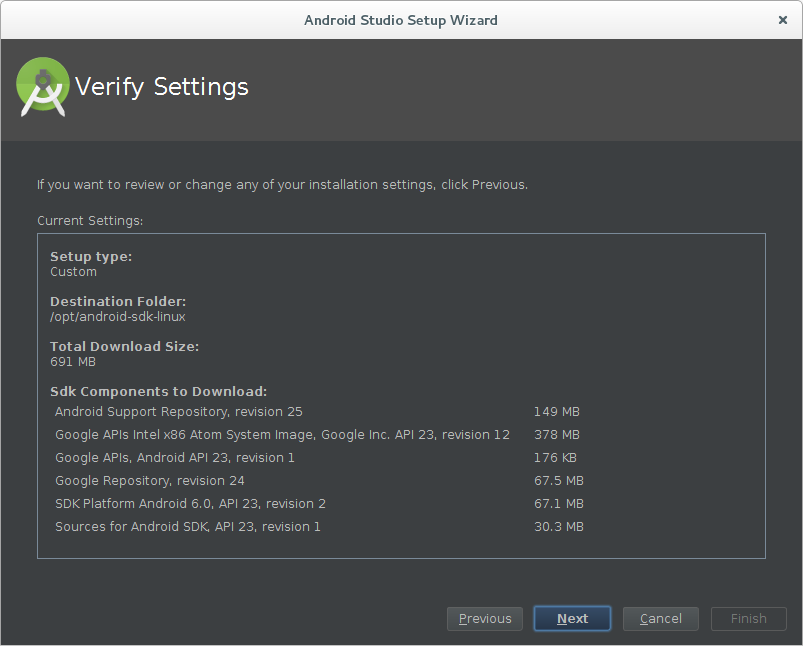Click 'Sdk Components to Download:' heading
The width and height of the screenshot is (803, 646).
(159, 391)
